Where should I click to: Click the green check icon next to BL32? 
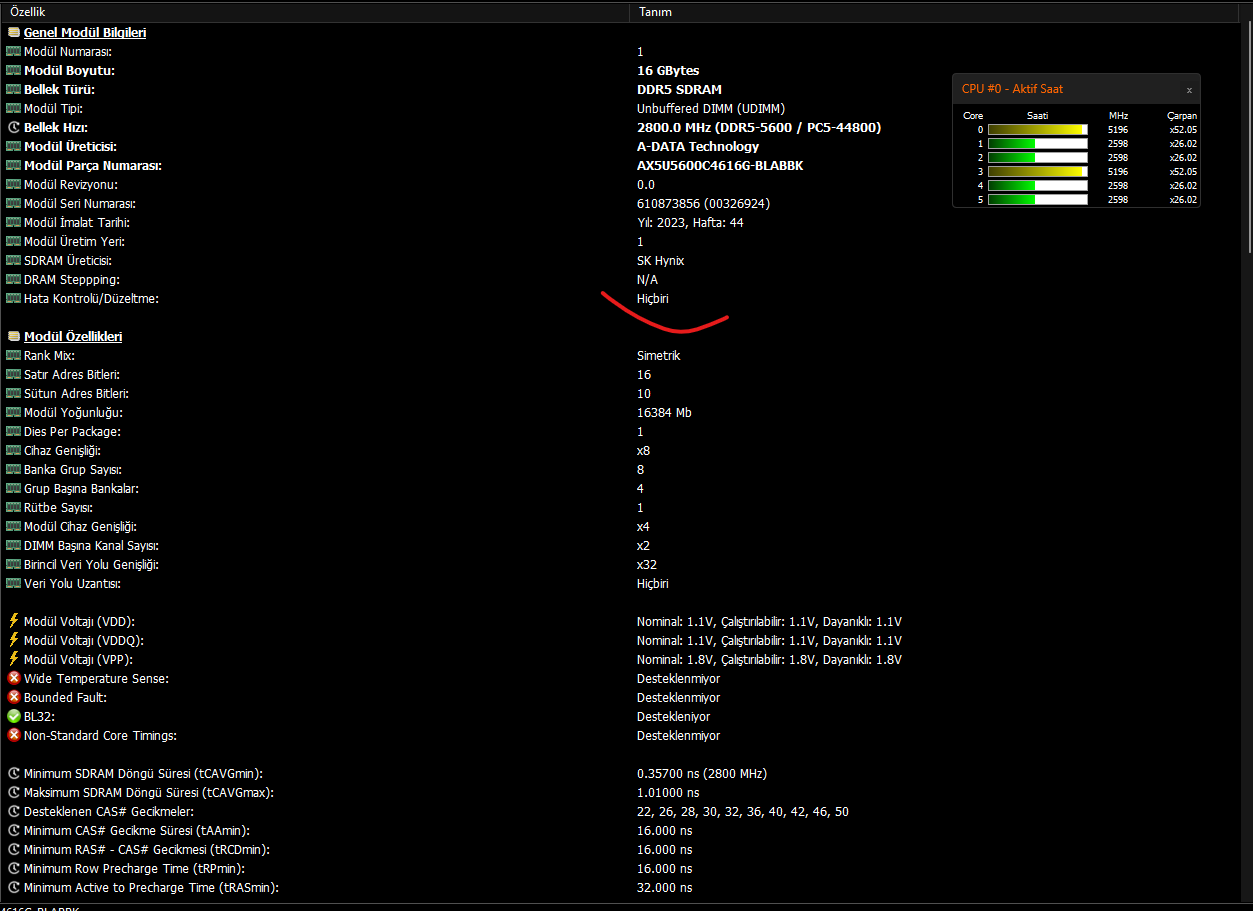pyautogui.click(x=14, y=716)
